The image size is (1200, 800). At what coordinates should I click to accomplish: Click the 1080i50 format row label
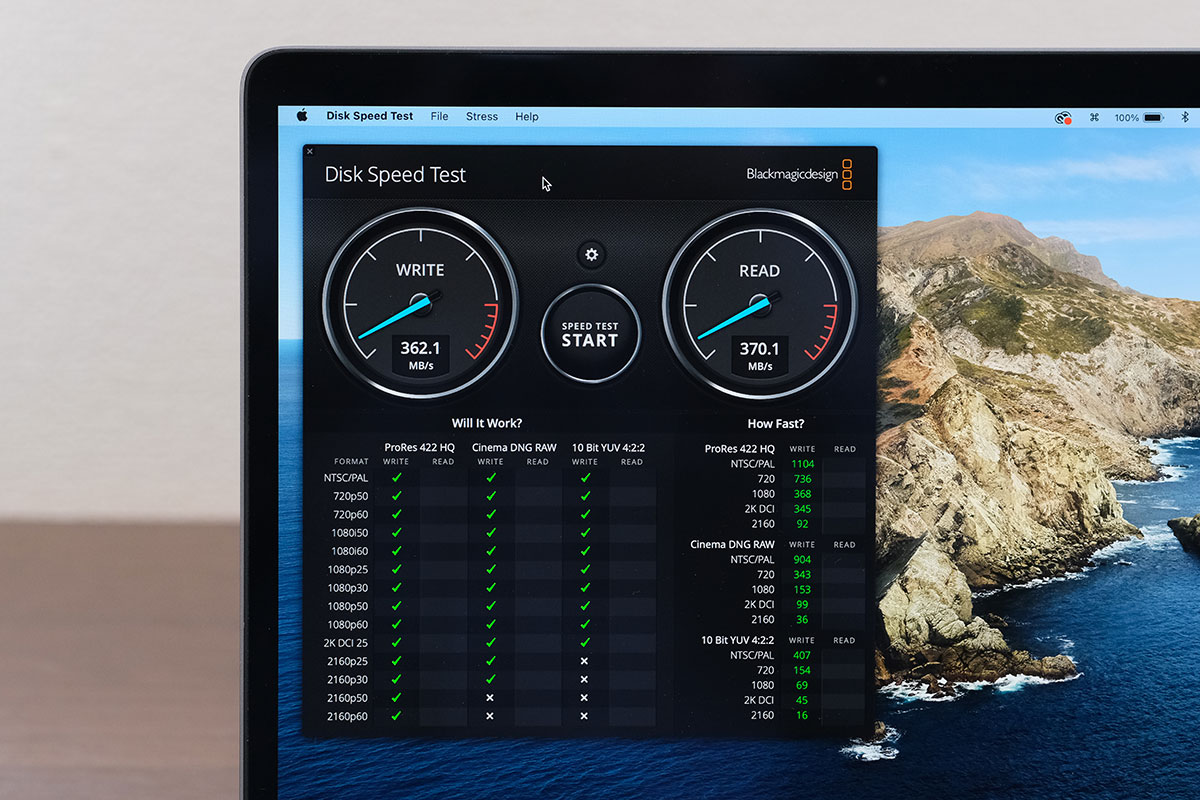point(349,533)
